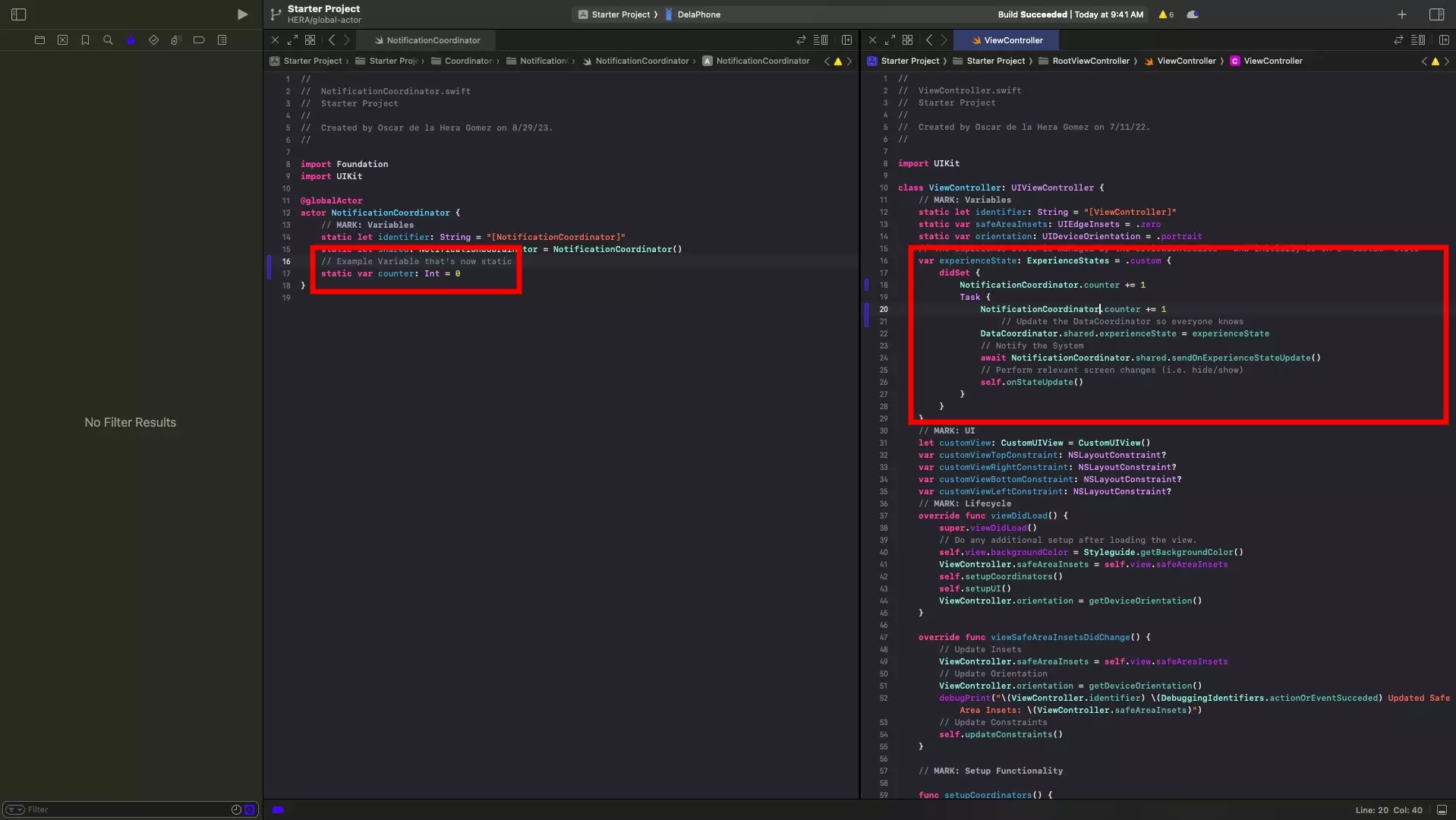The image size is (1456, 820).
Task: Go back in left editor history
Action: click(x=332, y=40)
